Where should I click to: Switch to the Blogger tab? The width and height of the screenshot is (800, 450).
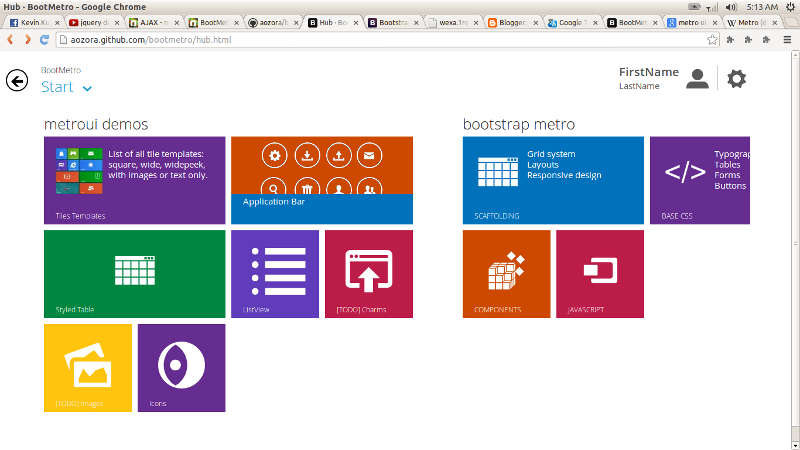pos(511,22)
